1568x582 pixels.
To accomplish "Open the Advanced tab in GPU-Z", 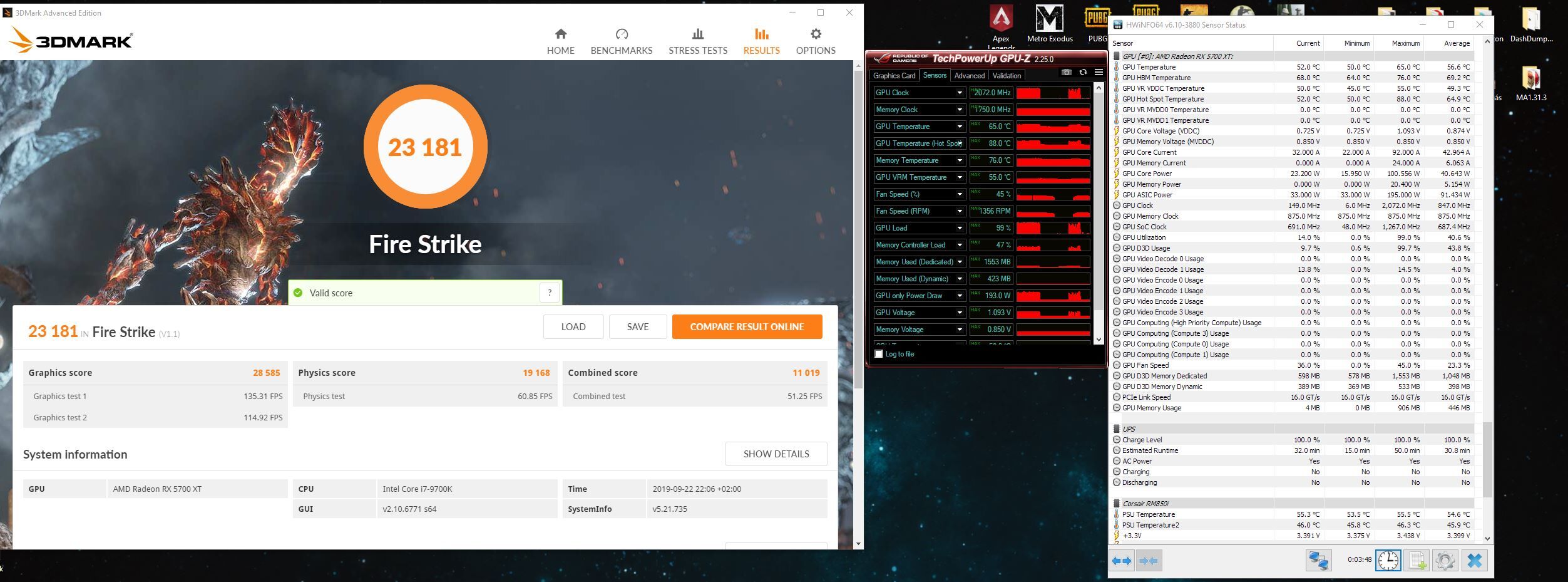I will pos(969,76).
